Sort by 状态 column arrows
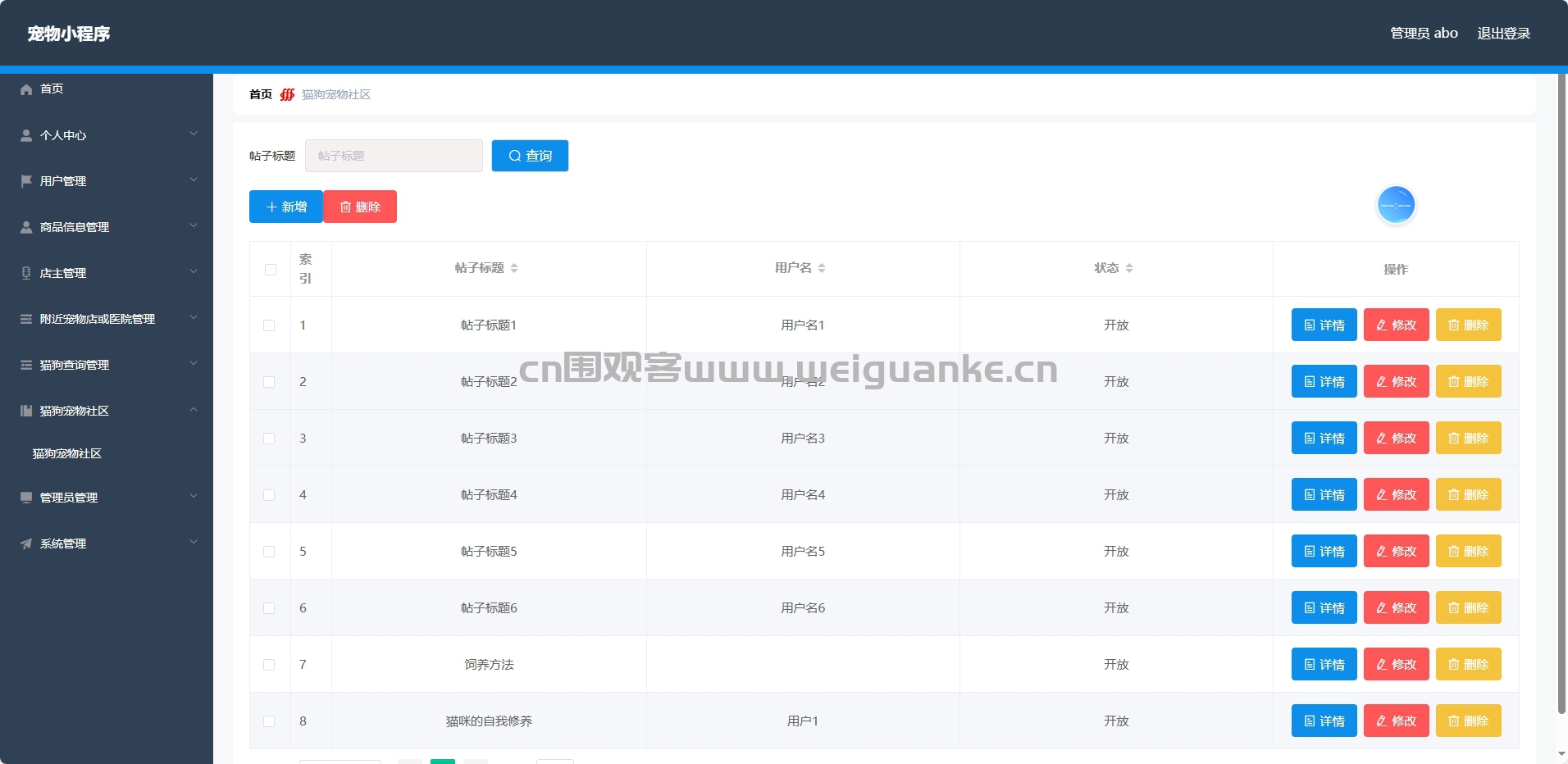 pyautogui.click(x=1129, y=268)
